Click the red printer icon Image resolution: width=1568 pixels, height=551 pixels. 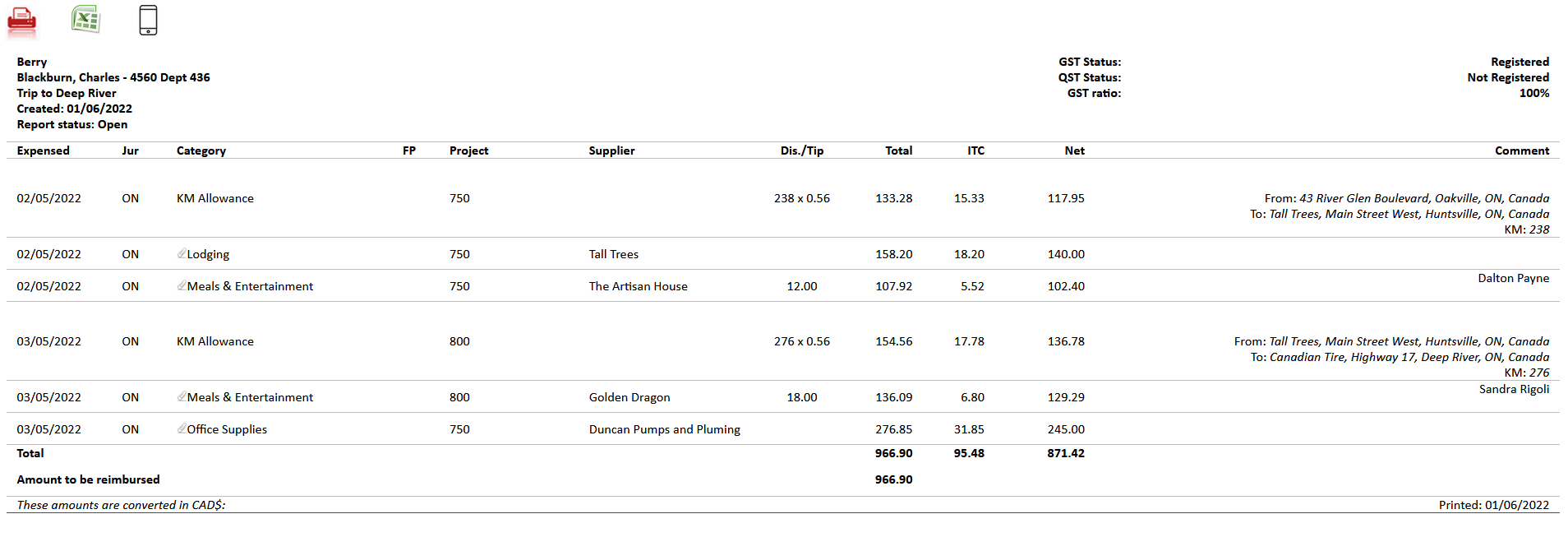click(x=21, y=21)
